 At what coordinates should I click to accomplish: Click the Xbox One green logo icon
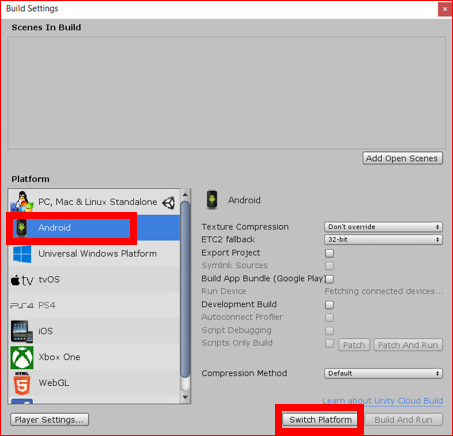(22, 357)
